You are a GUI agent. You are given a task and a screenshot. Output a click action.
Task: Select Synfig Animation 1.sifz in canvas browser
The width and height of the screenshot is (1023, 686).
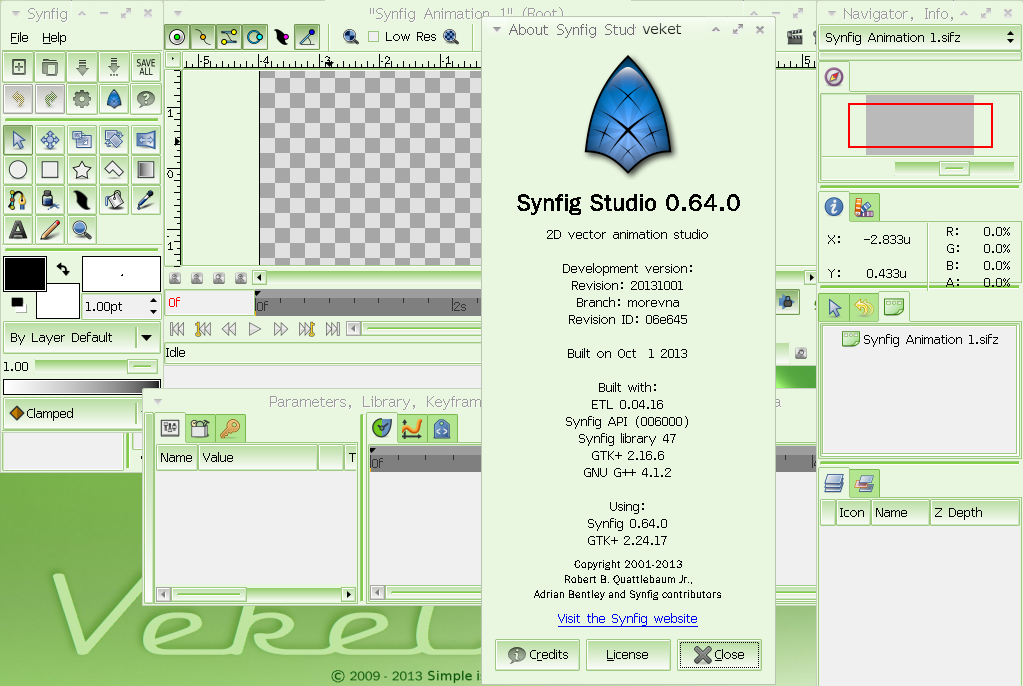coord(921,339)
